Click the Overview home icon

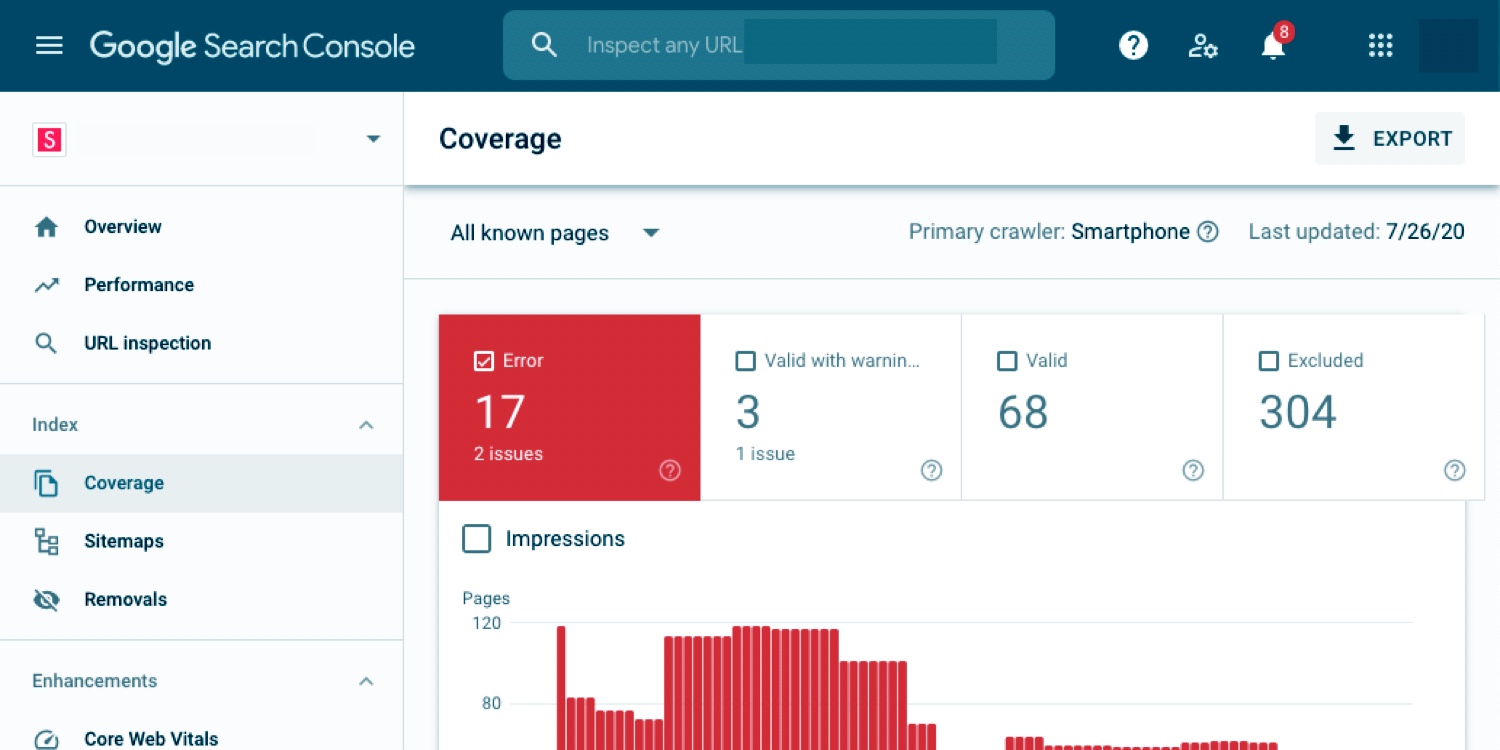46,227
